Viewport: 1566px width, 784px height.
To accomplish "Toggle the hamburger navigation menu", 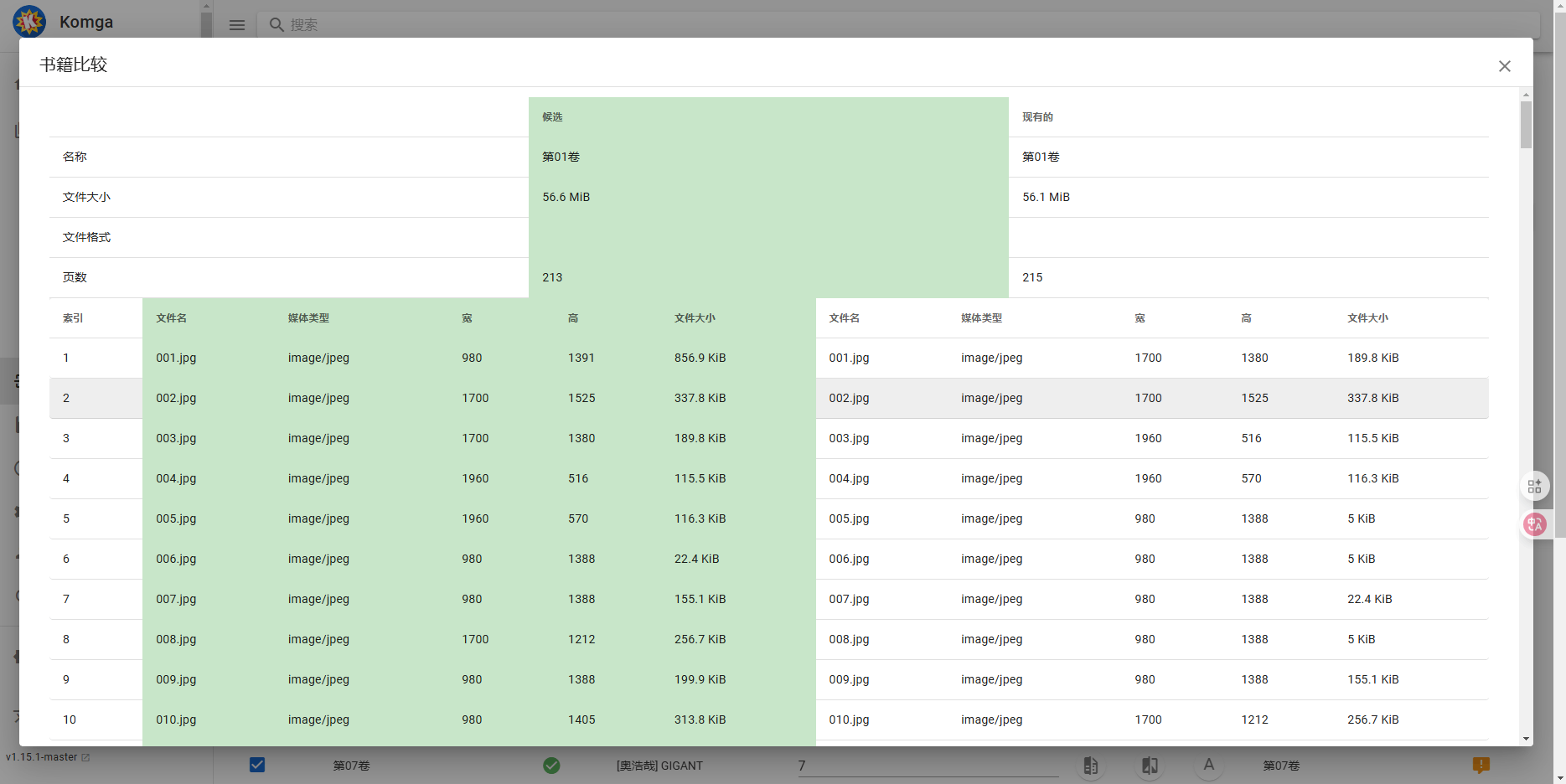I will point(237,25).
